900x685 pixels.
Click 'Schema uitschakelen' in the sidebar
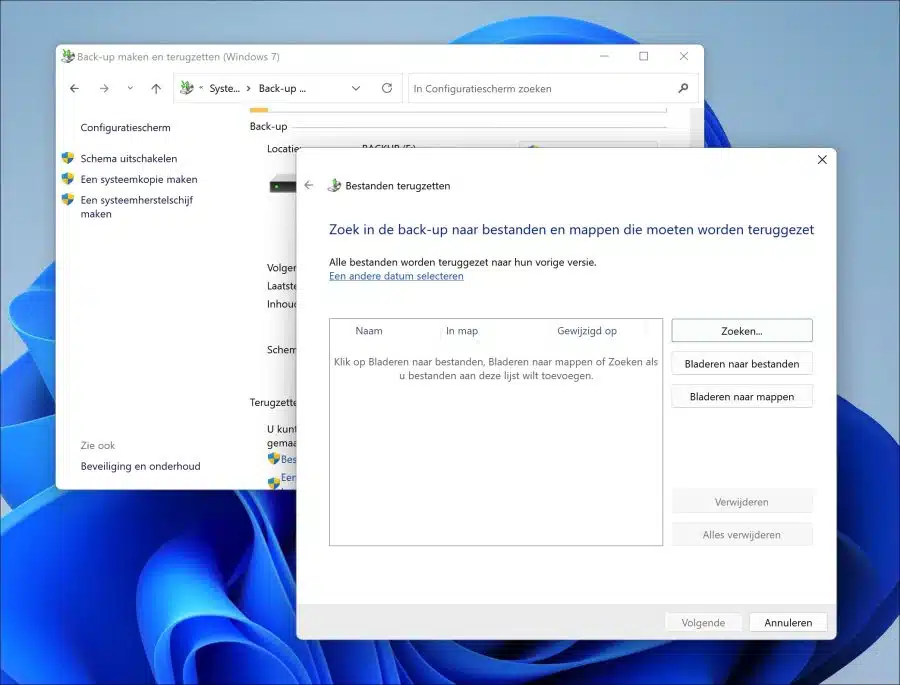[129, 158]
